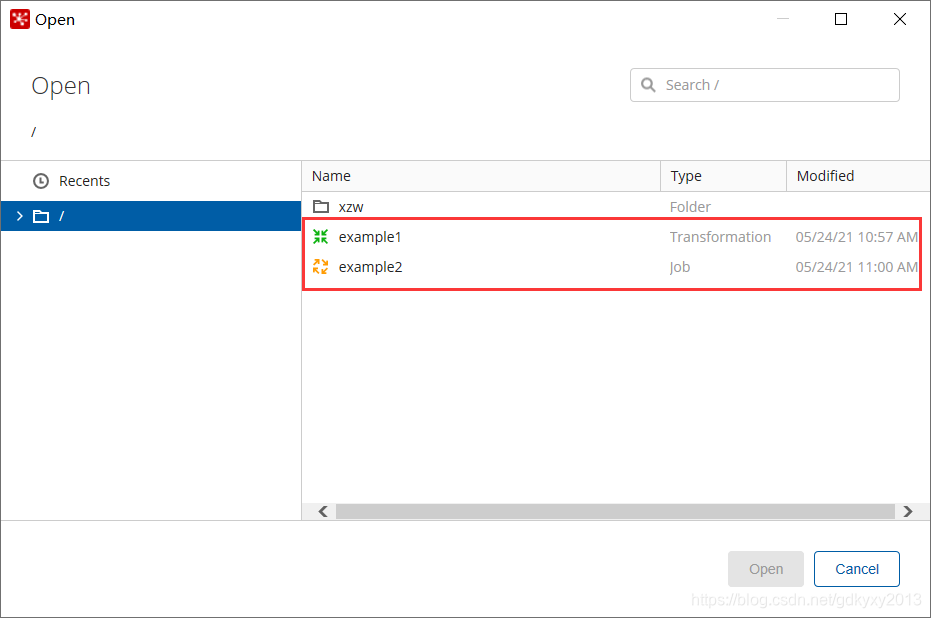
Task: Select the example1 file name
Action: tap(370, 237)
